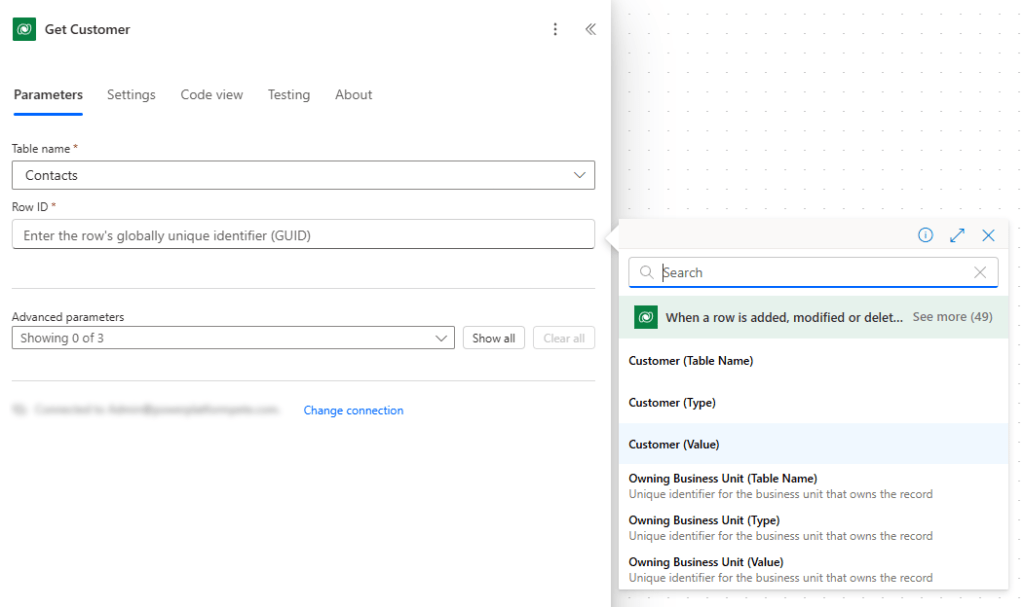
Task: Click the Change connection link
Action: (x=353, y=410)
